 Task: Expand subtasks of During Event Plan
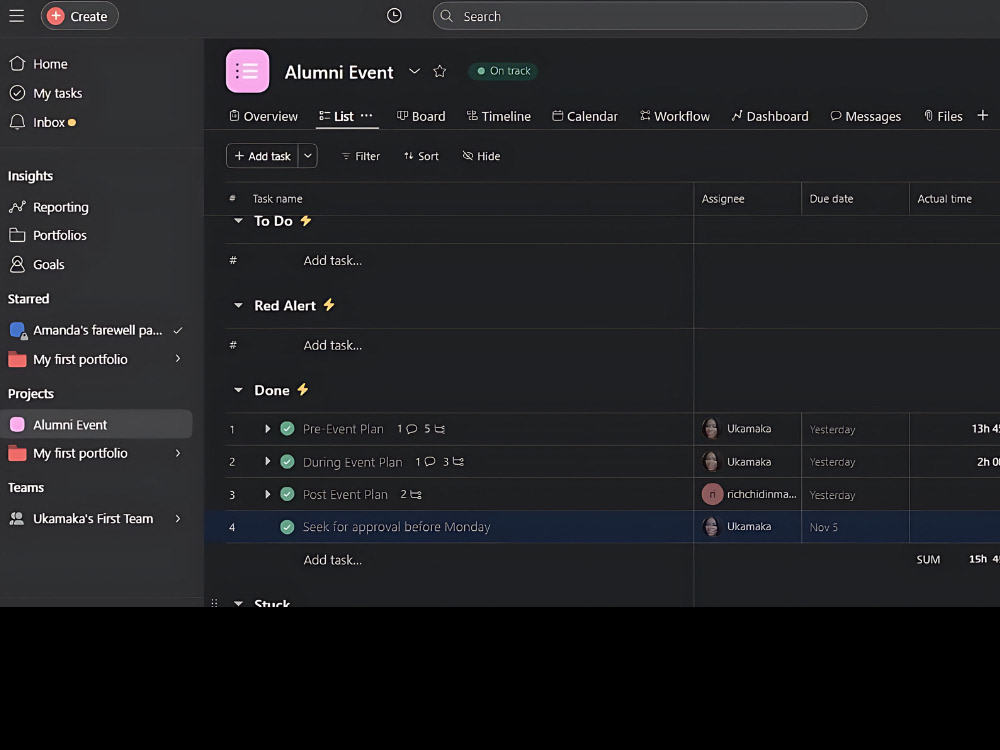[x=268, y=461]
